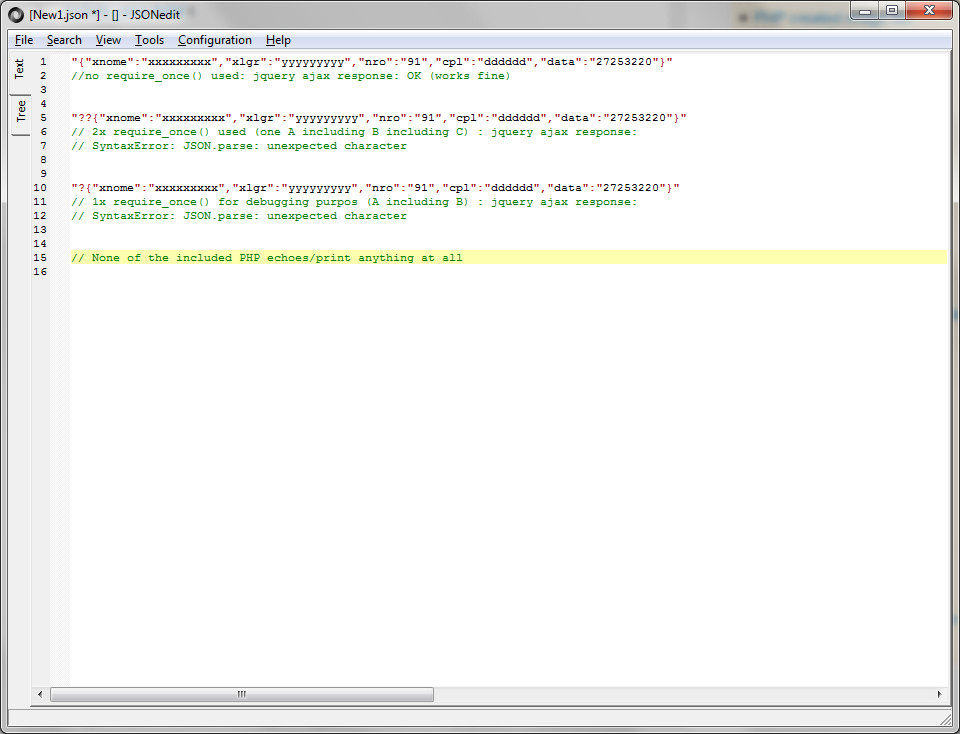Click line number 16 in the gutter

click(40, 272)
